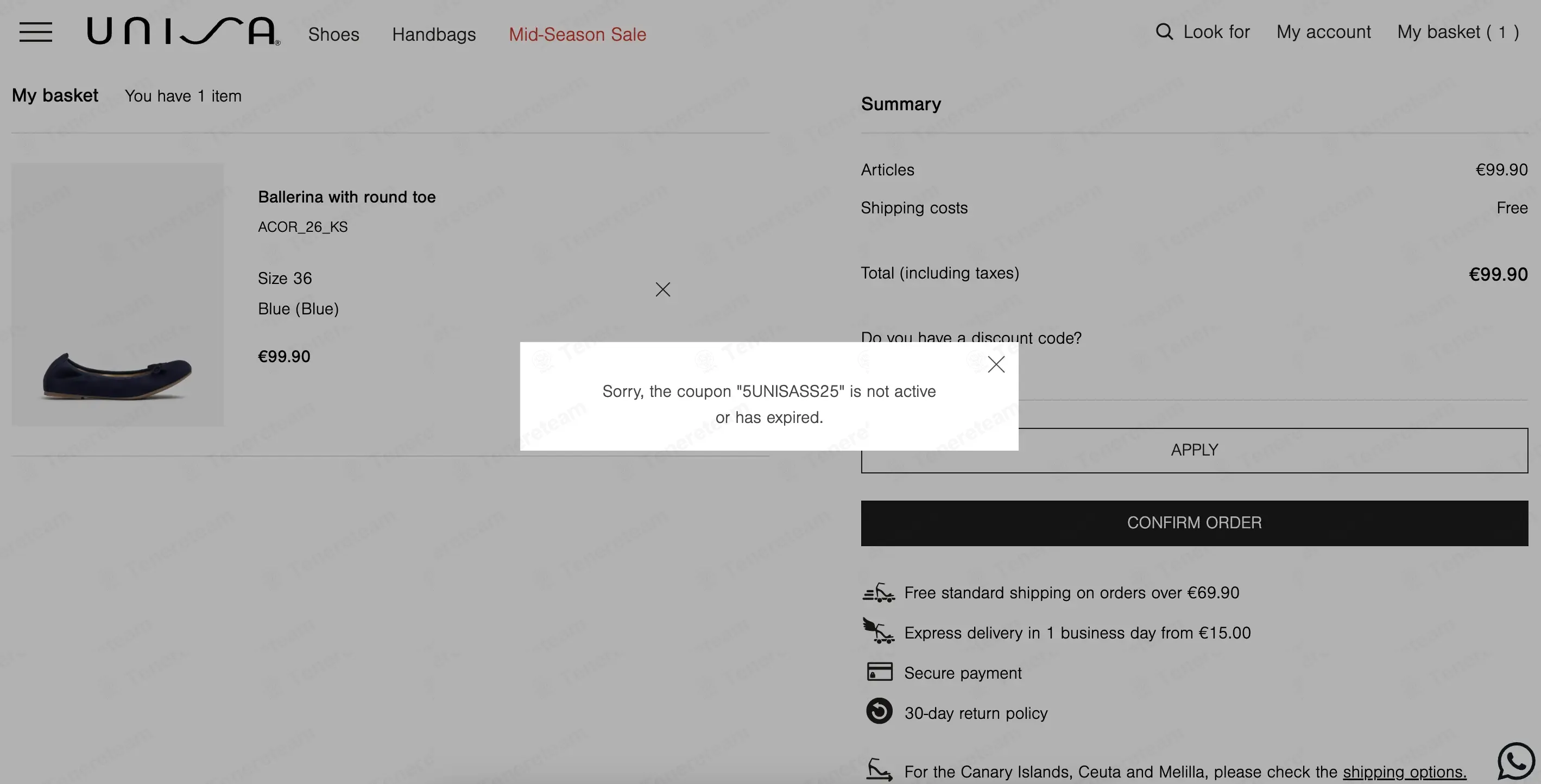1541x784 pixels.
Task: Click the Canary Islands shipping shoe icon
Action: point(880,770)
